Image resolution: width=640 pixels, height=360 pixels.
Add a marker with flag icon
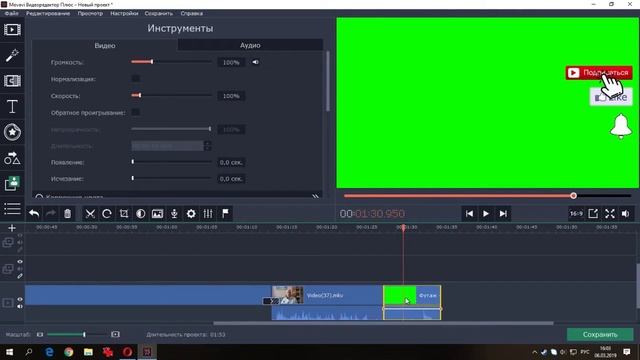tap(225, 213)
